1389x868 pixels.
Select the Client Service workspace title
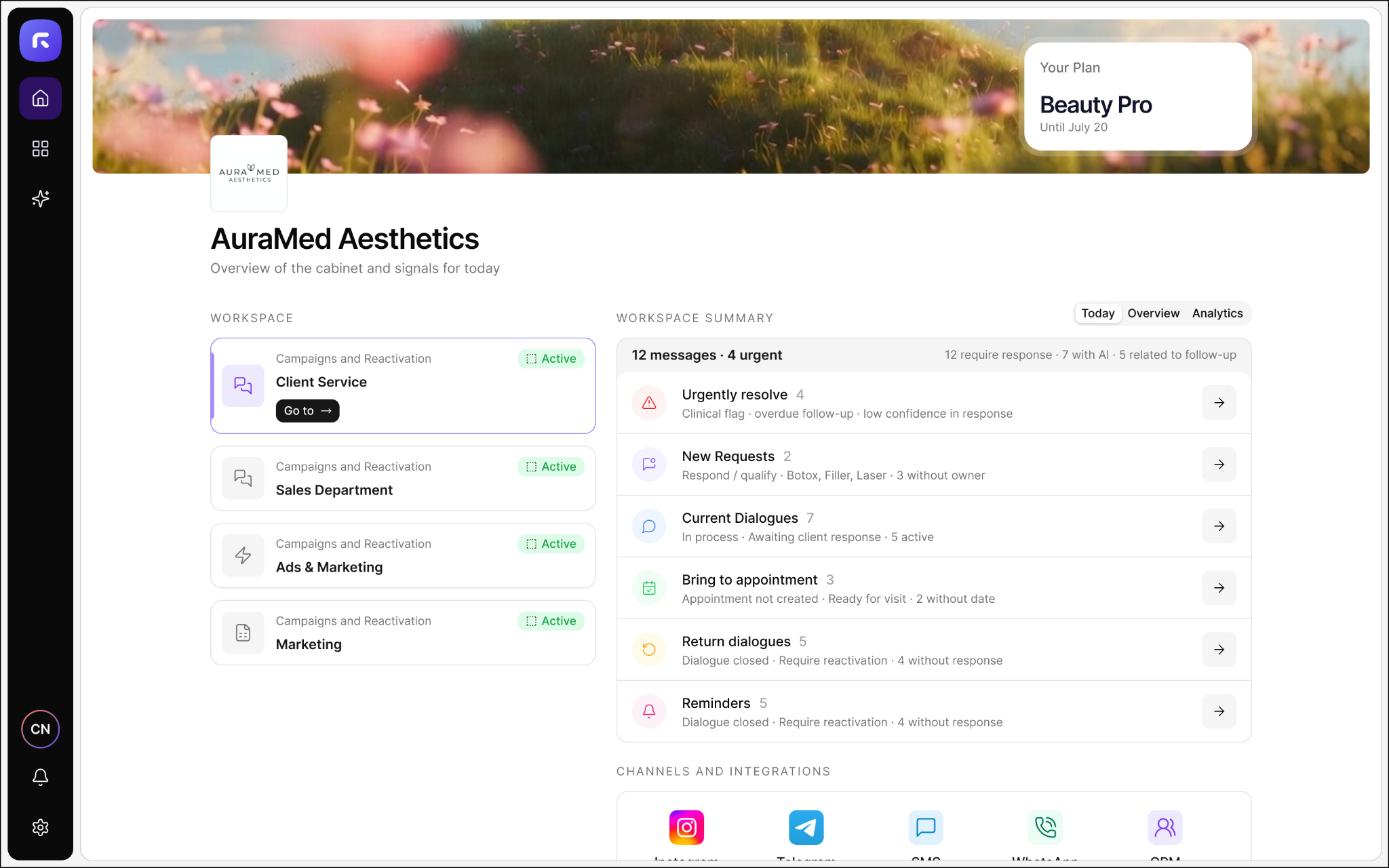(x=321, y=382)
